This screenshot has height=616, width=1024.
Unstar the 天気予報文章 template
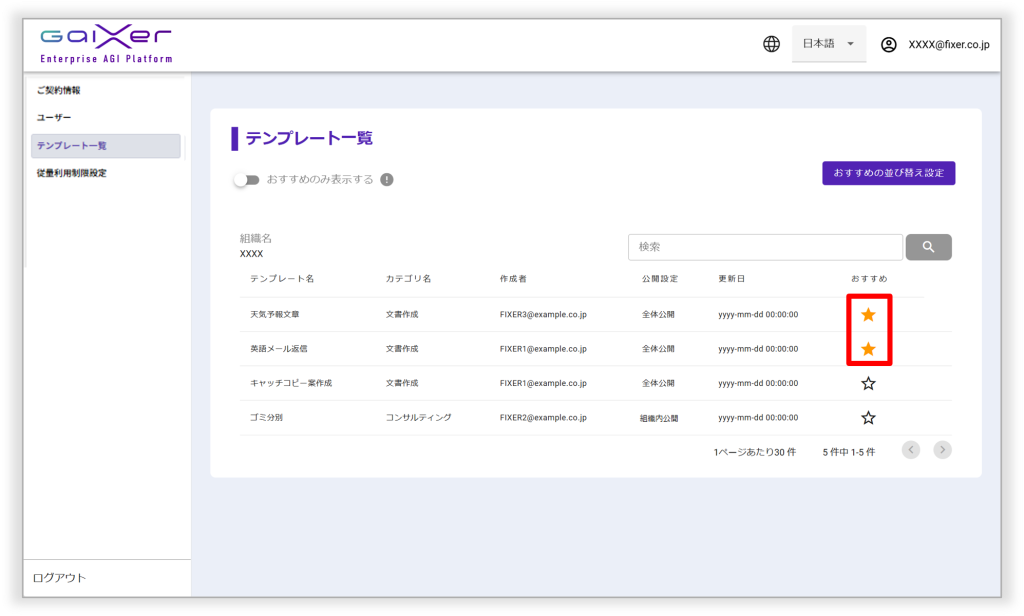[x=868, y=315]
